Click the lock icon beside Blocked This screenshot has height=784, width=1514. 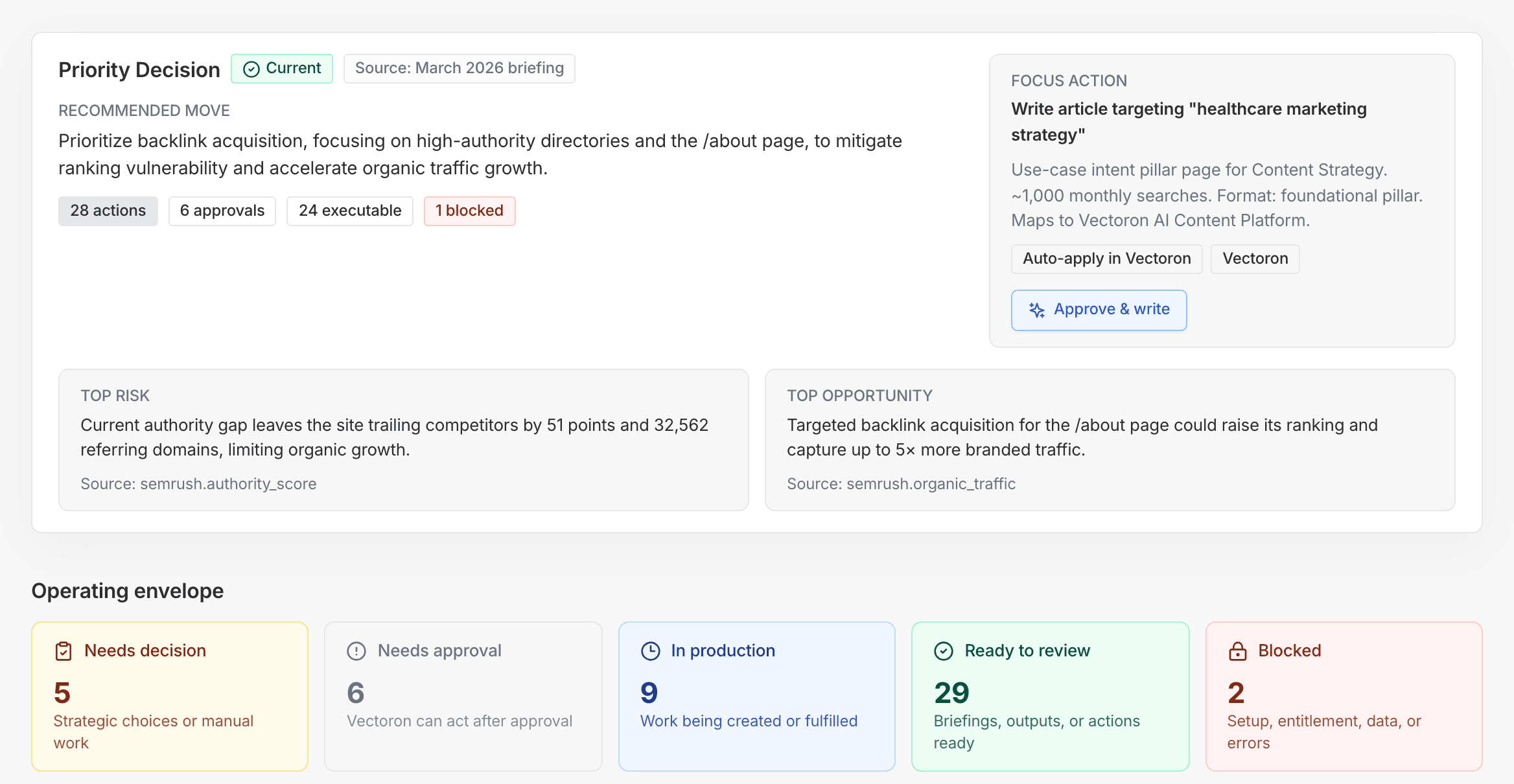(x=1237, y=651)
